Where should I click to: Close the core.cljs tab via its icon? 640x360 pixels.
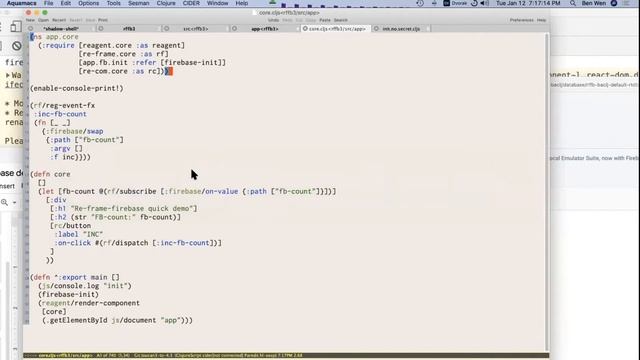coord(305,29)
